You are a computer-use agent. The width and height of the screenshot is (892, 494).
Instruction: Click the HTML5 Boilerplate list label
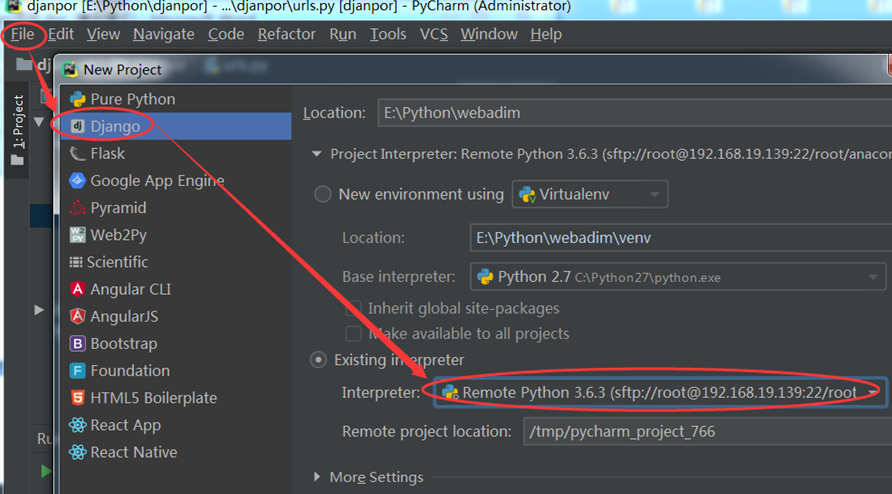pyautogui.click(x=154, y=398)
